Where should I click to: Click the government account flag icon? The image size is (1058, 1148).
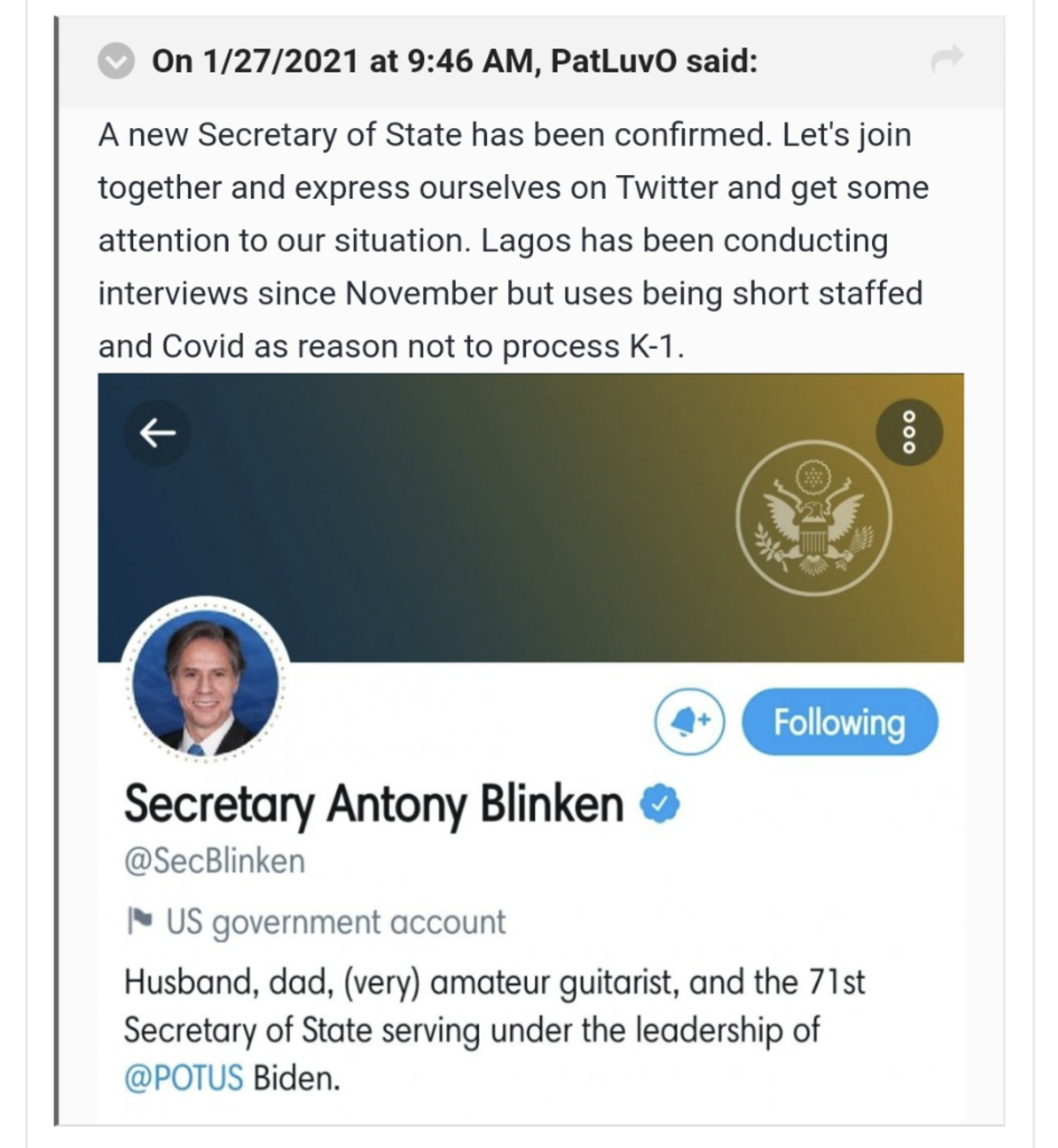point(140,921)
